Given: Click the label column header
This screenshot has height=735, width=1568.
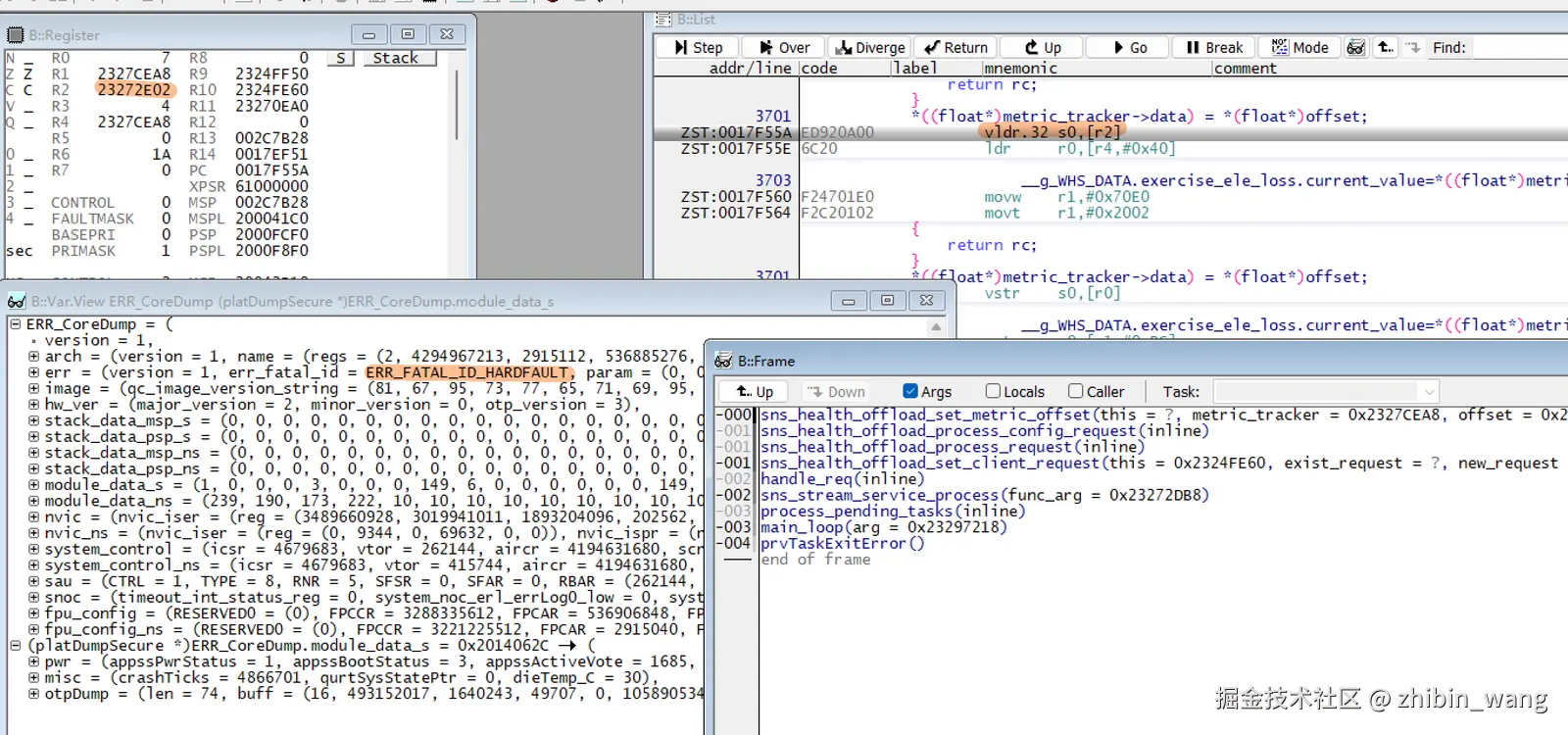Looking at the screenshot, I should click(x=915, y=68).
